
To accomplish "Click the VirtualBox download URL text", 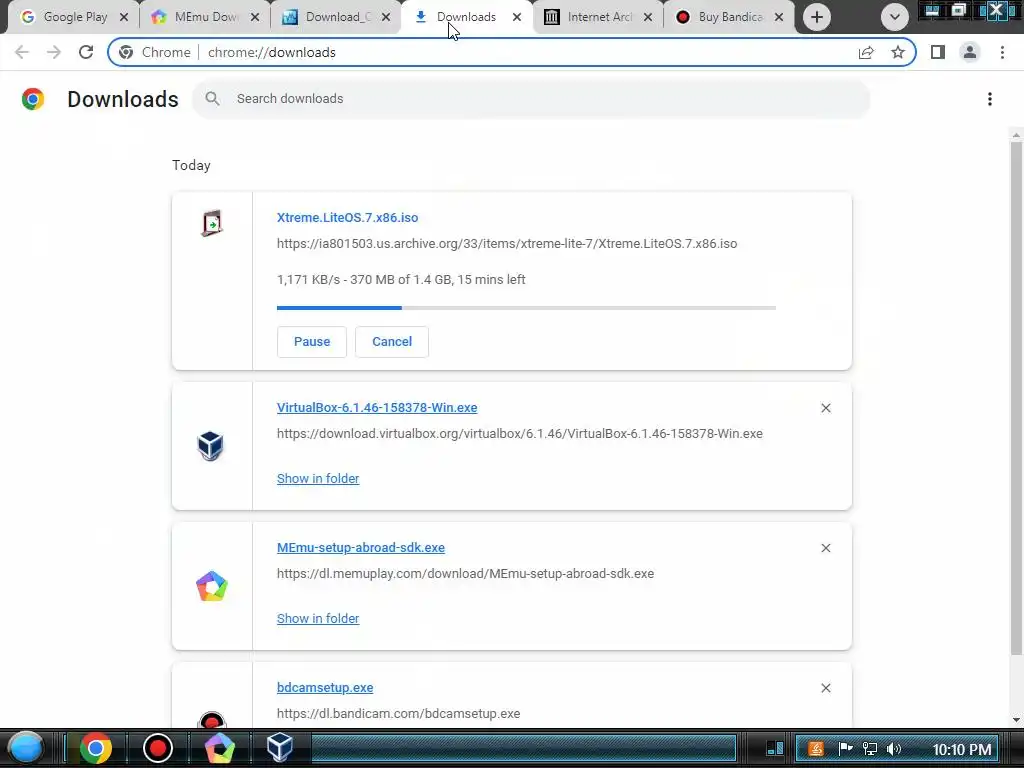I will point(520,434).
